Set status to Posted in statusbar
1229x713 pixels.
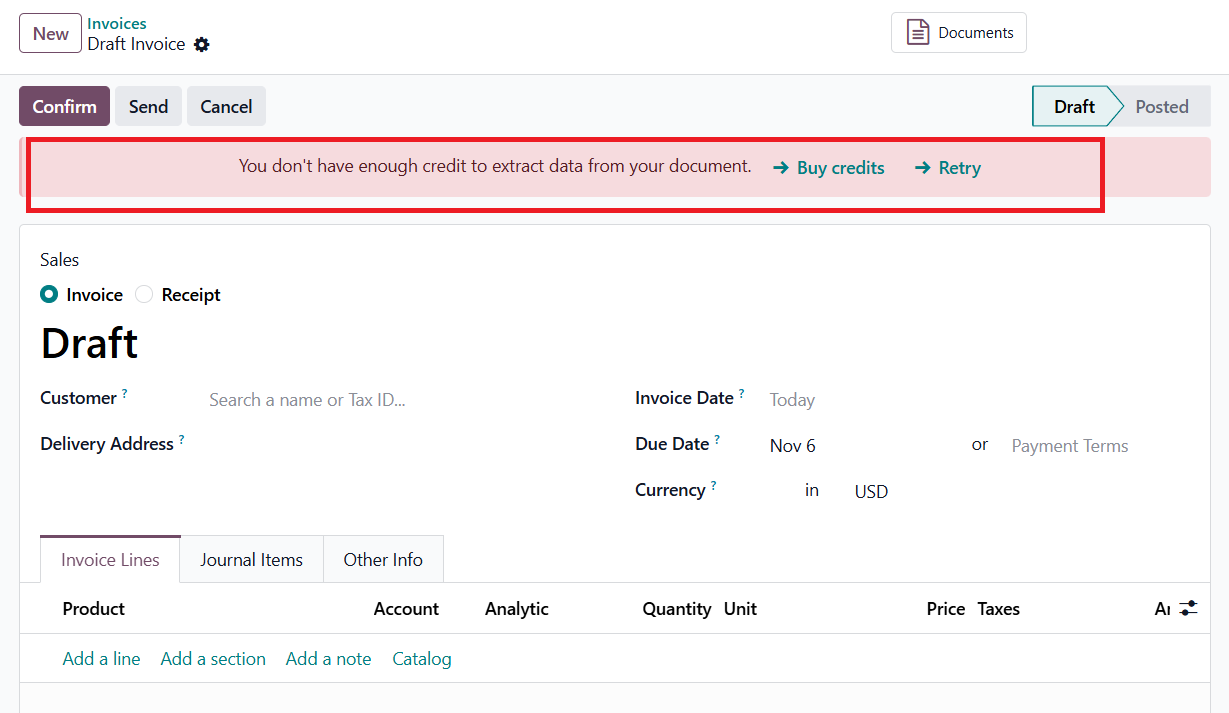1161,107
